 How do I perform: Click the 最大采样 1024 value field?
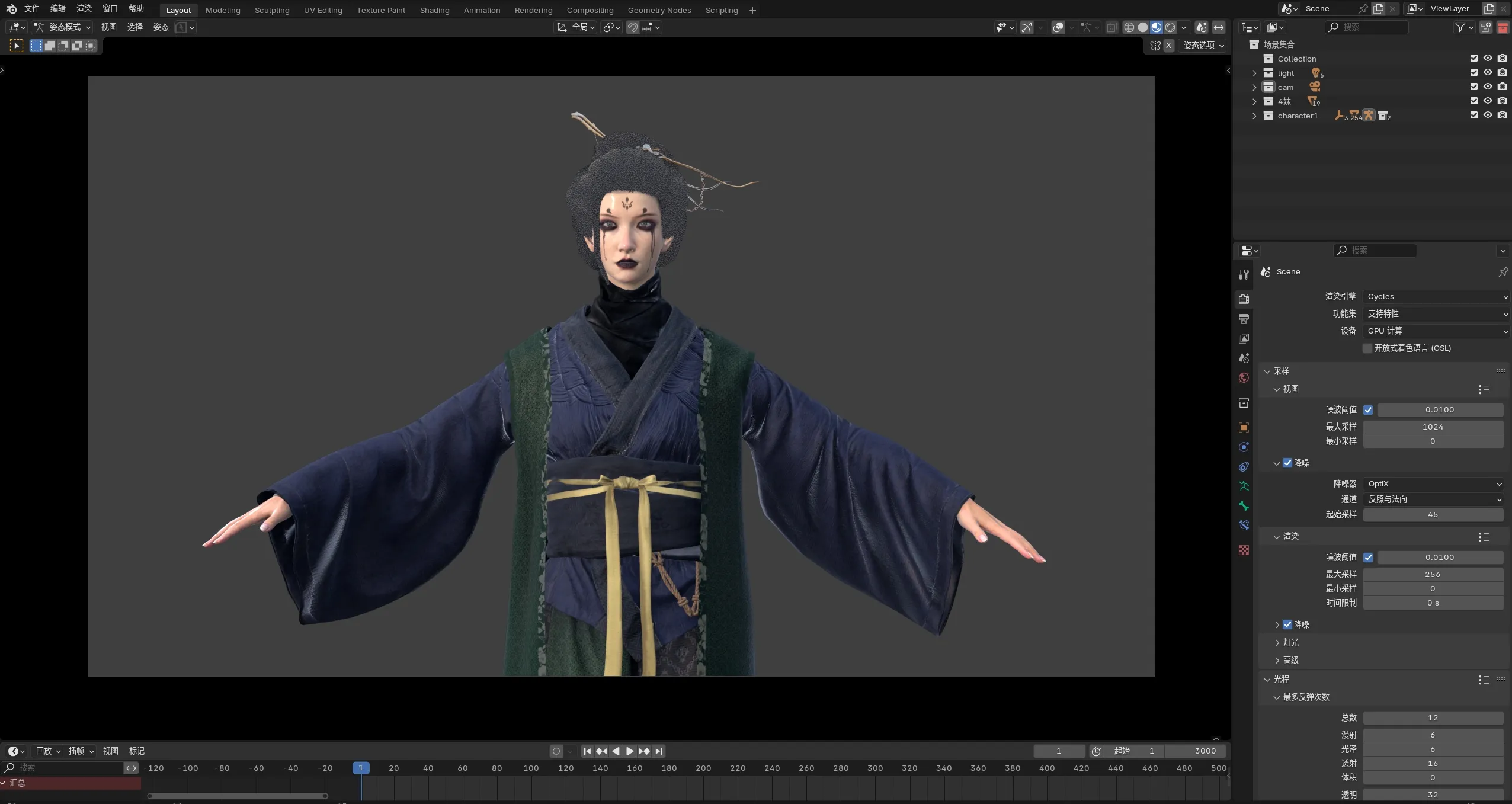[1433, 427]
